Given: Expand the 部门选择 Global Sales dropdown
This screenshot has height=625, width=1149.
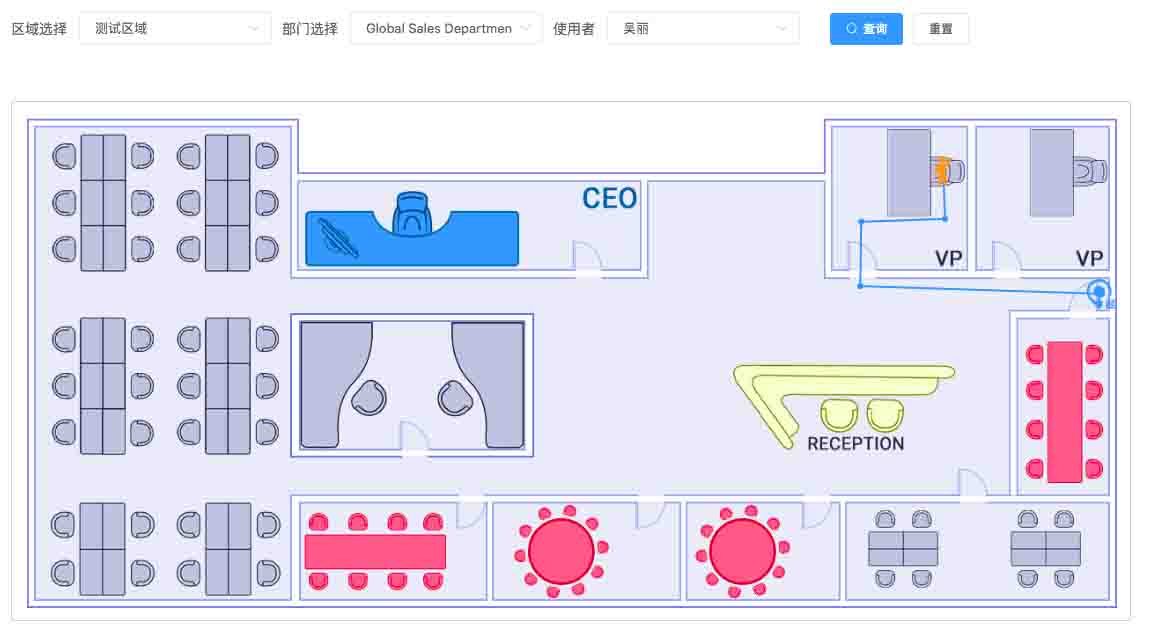Looking at the screenshot, I should point(446,29).
